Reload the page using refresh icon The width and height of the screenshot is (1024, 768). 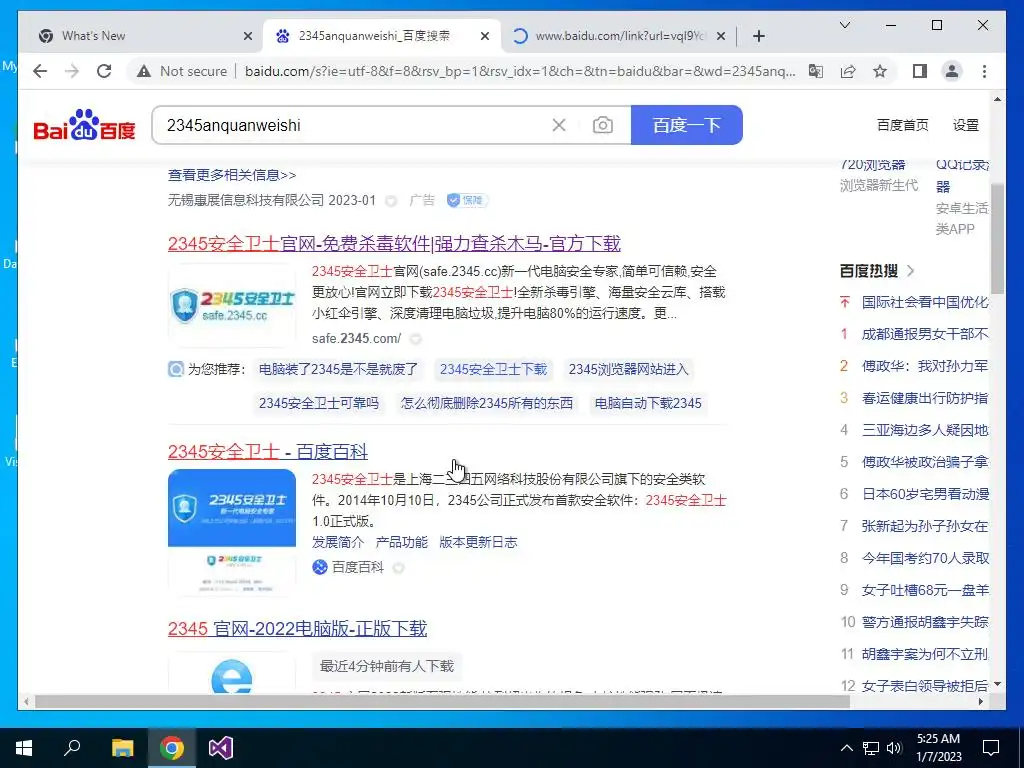[x=104, y=71]
